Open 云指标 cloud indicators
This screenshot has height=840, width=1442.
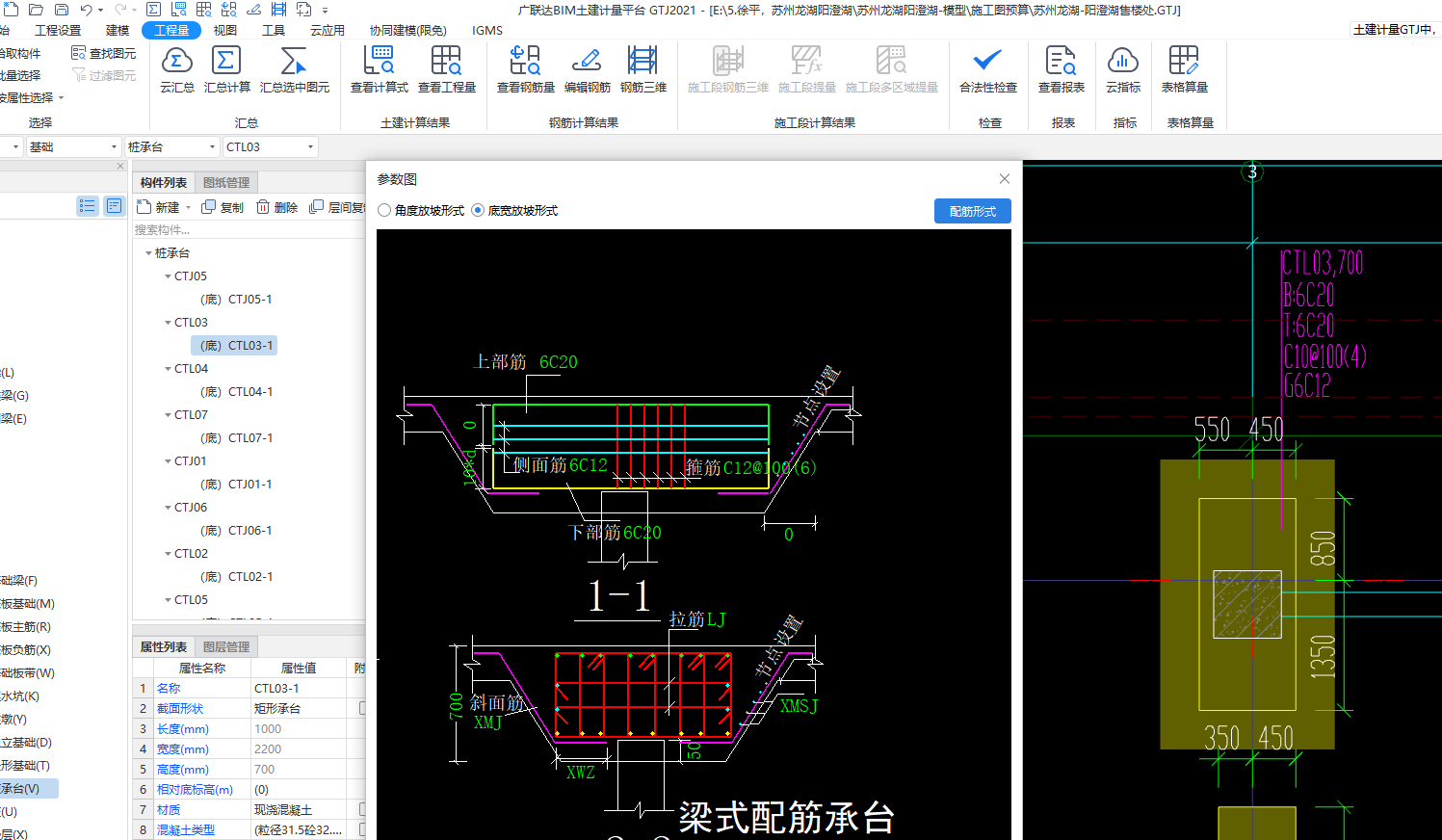point(1123,69)
